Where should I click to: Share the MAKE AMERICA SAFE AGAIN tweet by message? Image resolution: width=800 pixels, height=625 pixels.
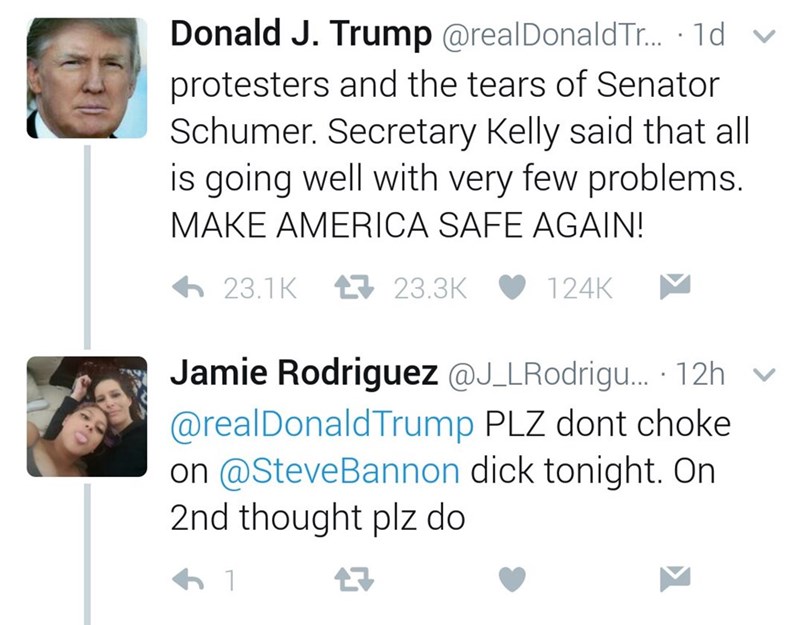point(668,289)
